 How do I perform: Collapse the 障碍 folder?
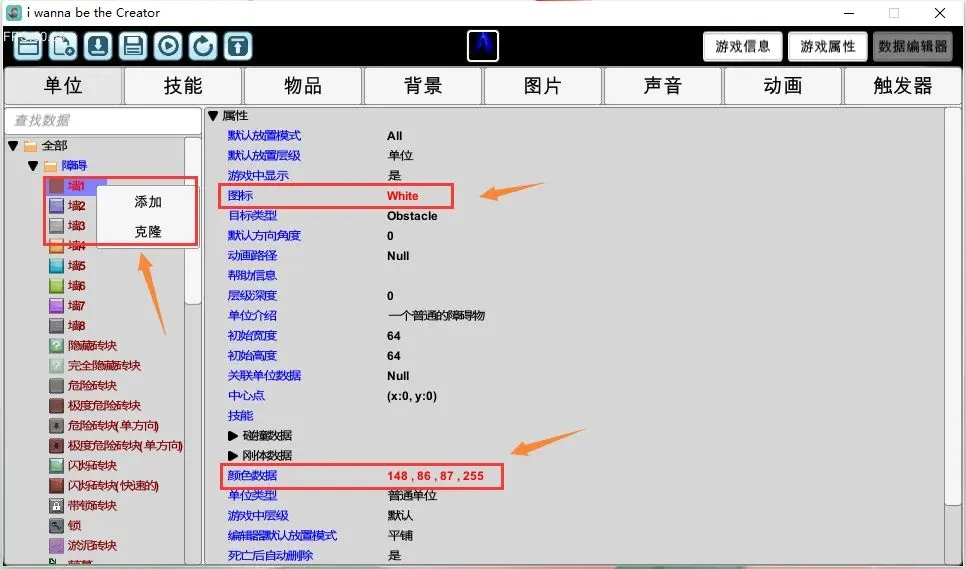33,166
